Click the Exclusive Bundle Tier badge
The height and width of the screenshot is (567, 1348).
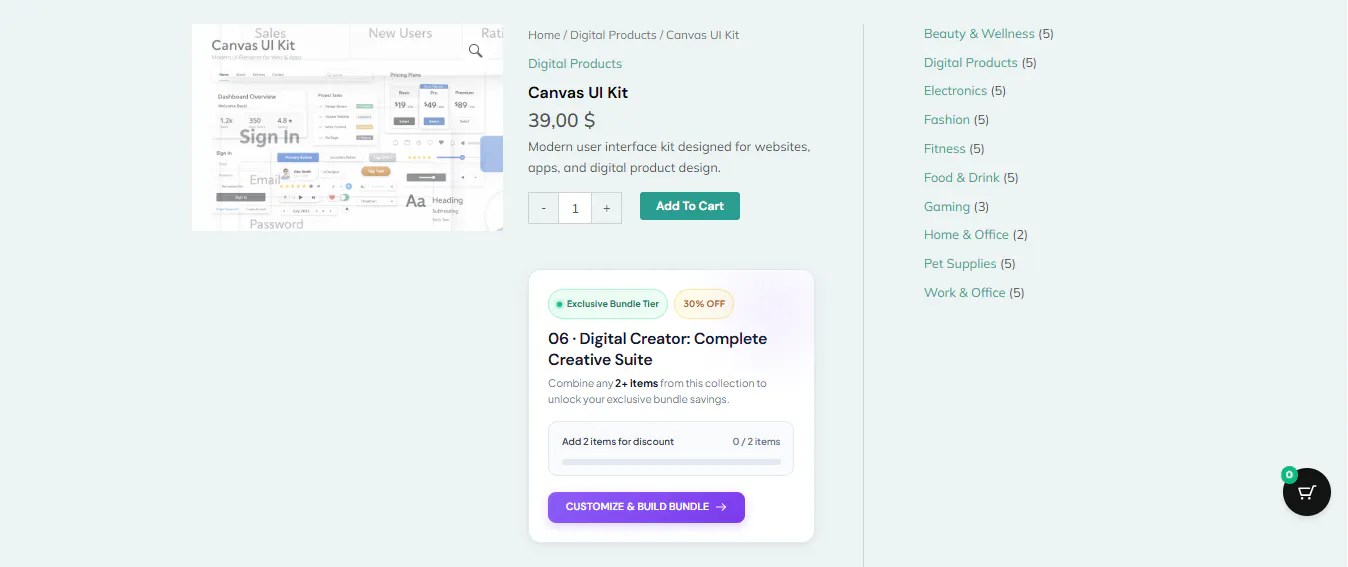click(x=608, y=304)
